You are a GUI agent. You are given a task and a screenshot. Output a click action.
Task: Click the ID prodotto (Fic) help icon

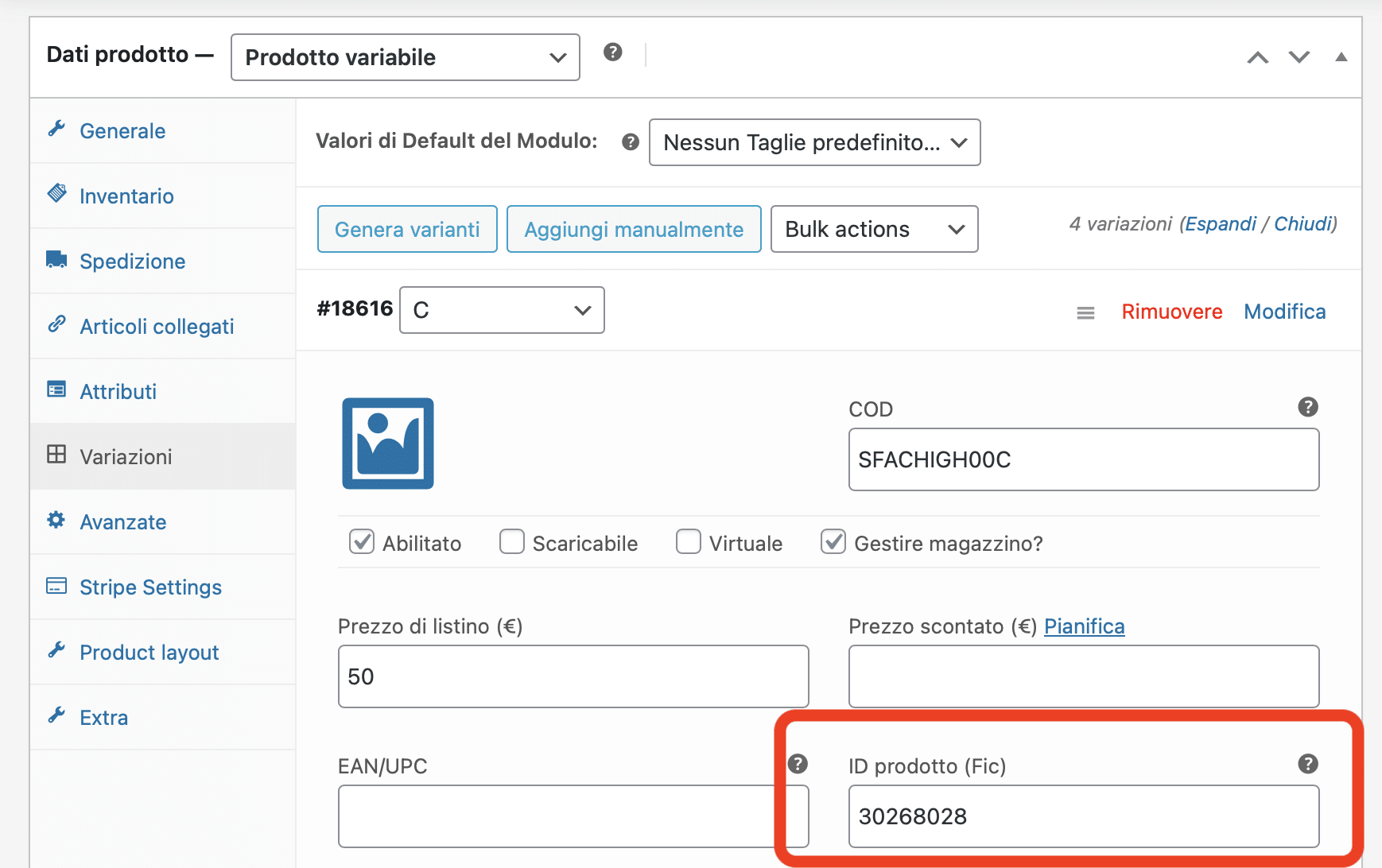coord(1307,764)
